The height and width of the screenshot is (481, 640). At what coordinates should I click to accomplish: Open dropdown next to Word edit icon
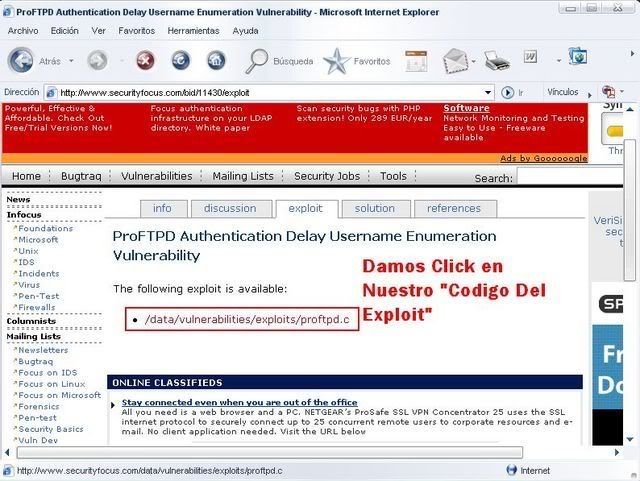(559, 61)
